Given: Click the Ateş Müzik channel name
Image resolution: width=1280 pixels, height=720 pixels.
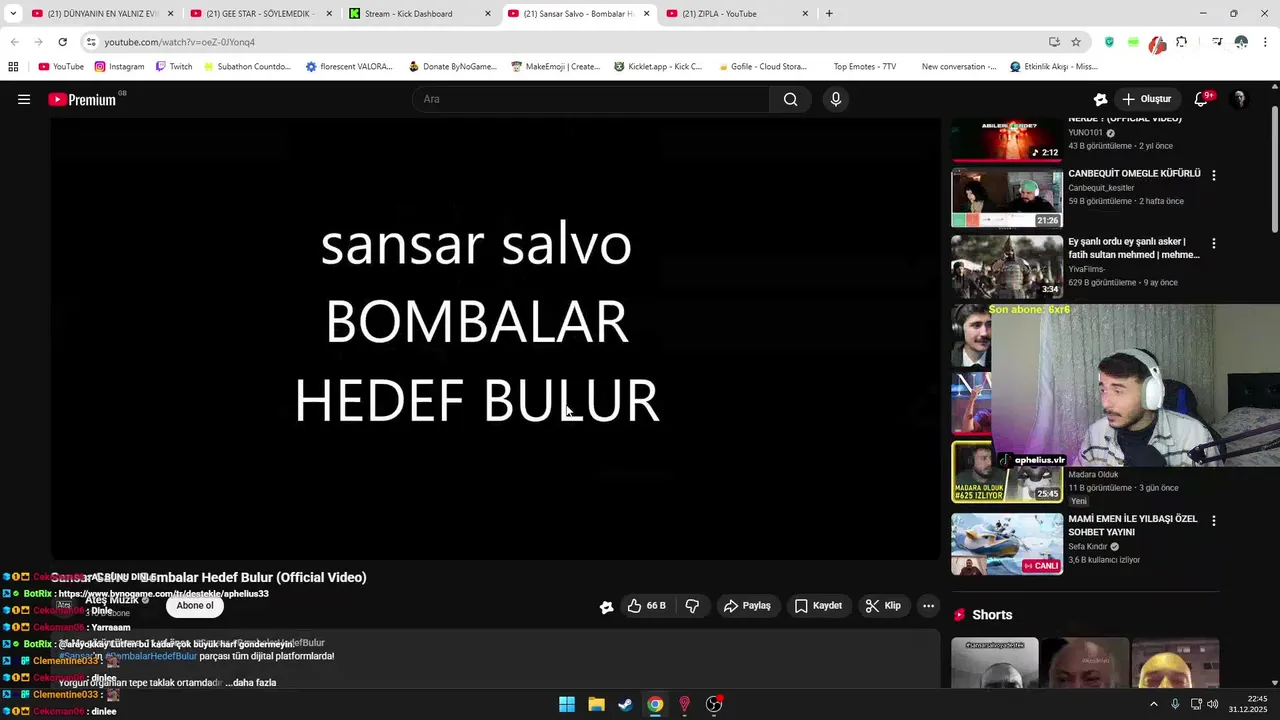Looking at the screenshot, I should tap(111, 600).
